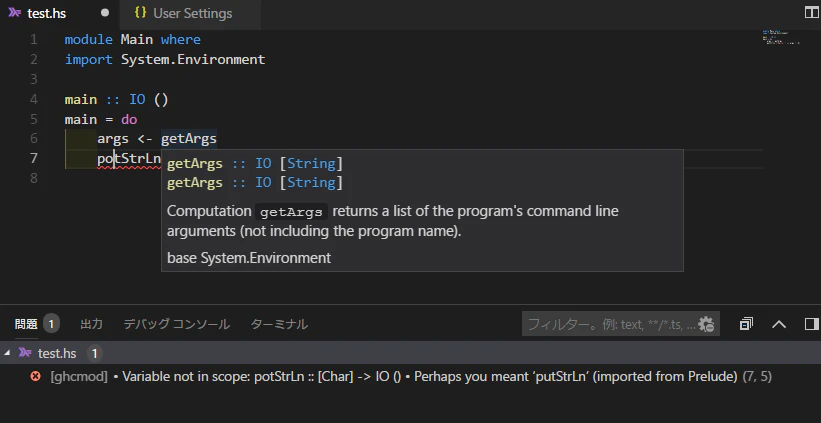821x423 pixels.
Task: Click Haskell icon beside test.hs in problems
Action: (25, 353)
